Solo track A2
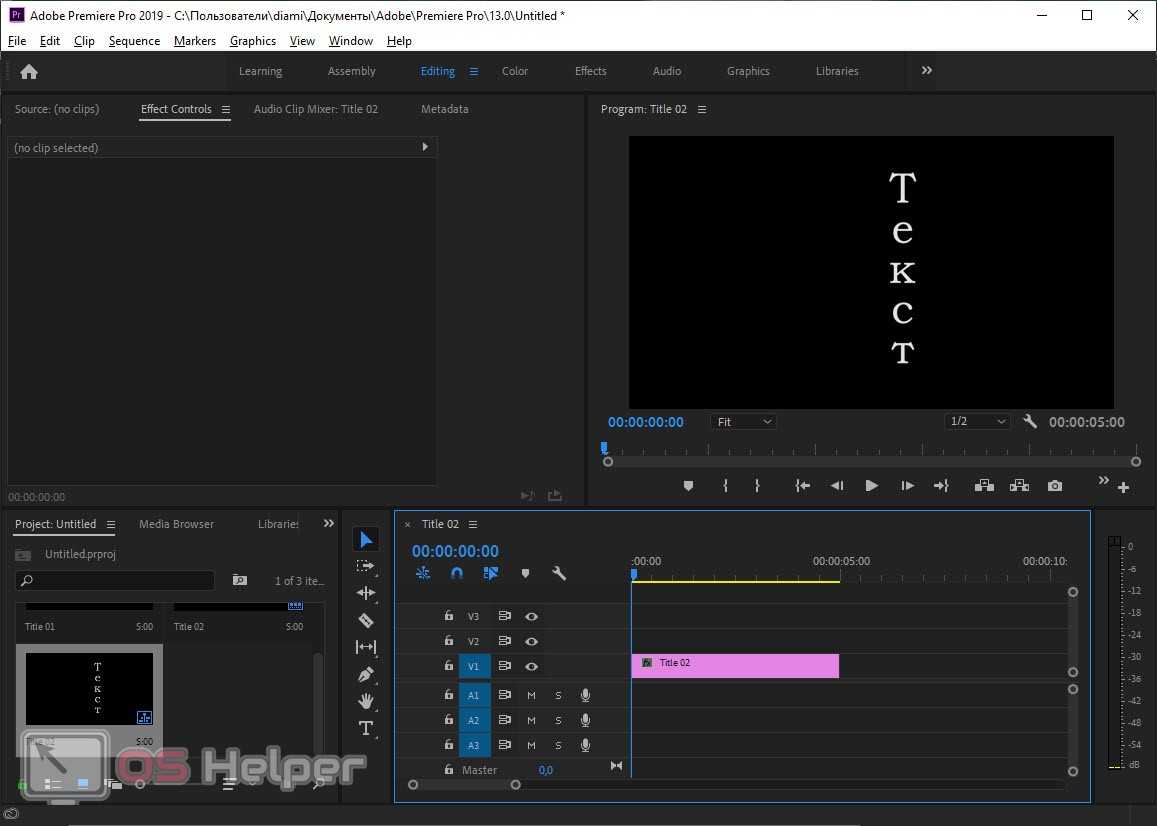This screenshot has width=1157, height=826. pos(558,720)
